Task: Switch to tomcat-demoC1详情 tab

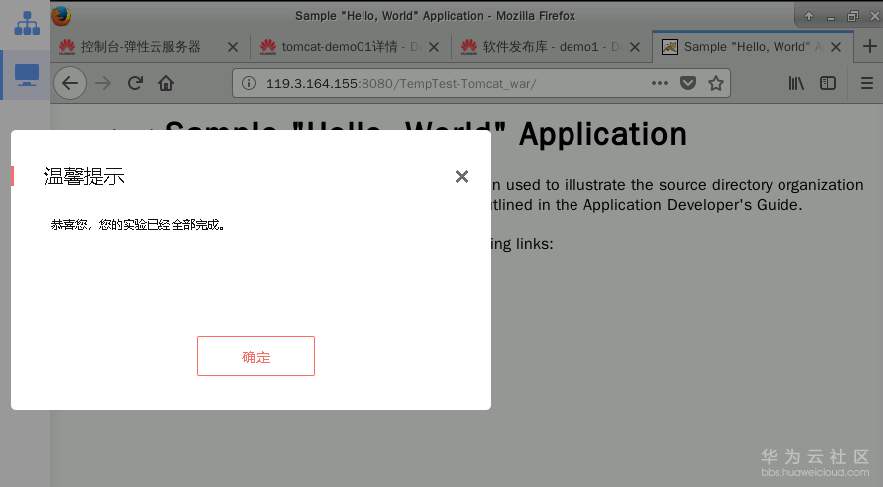Action: (350, 47)
